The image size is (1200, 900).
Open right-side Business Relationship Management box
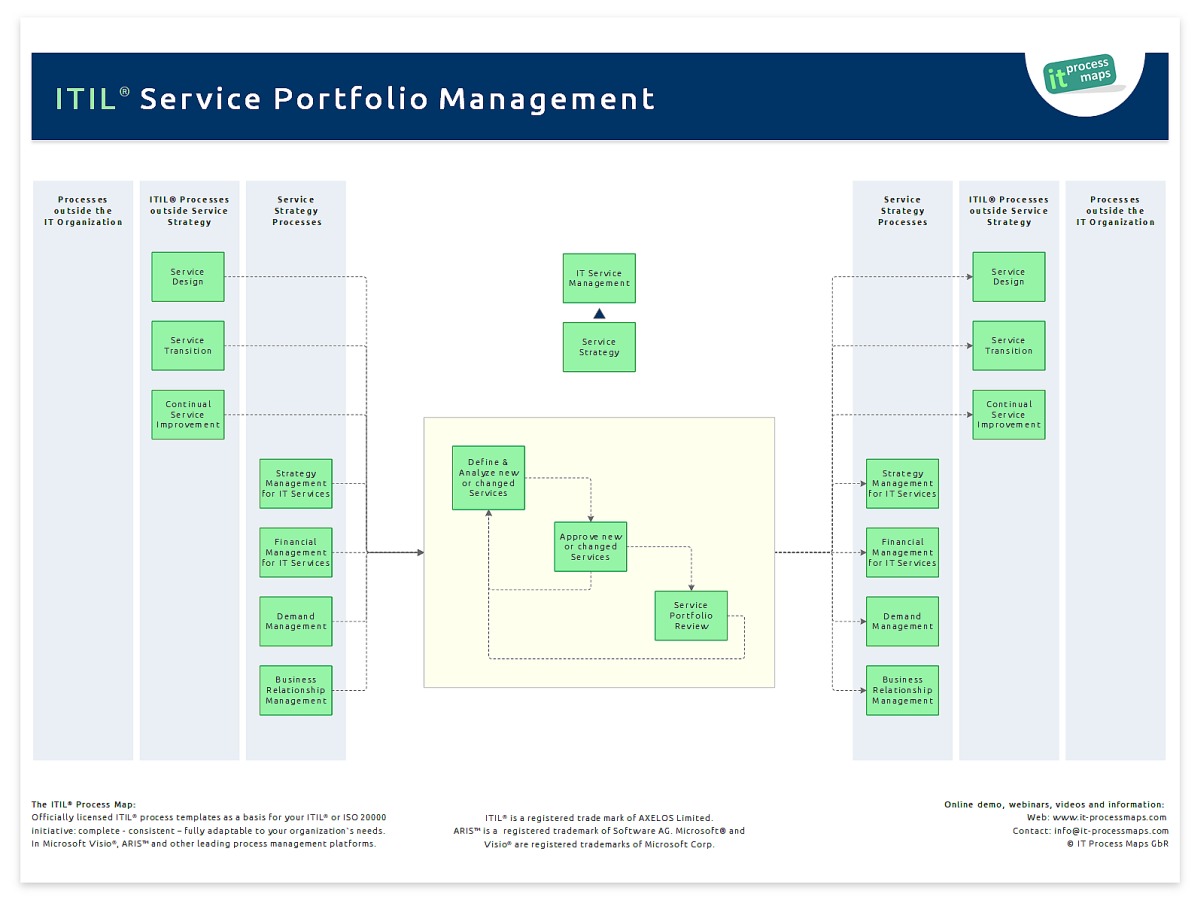903,690
